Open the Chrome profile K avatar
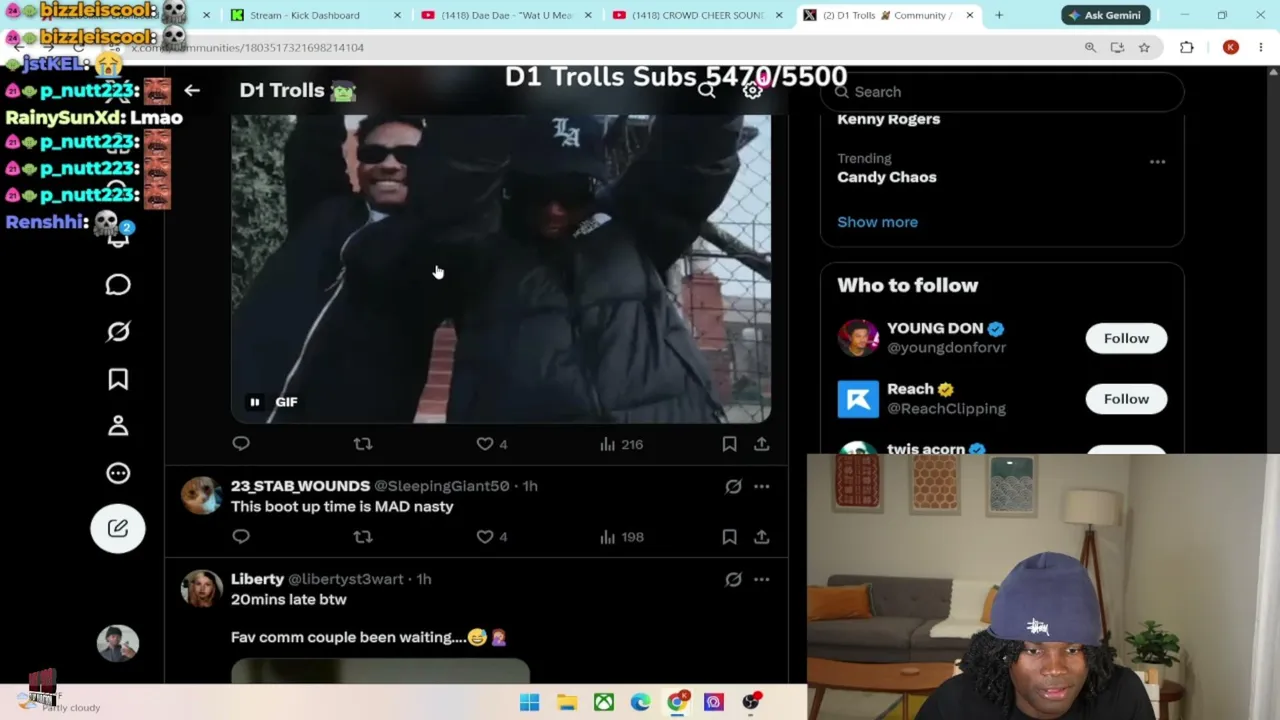 1230,47
